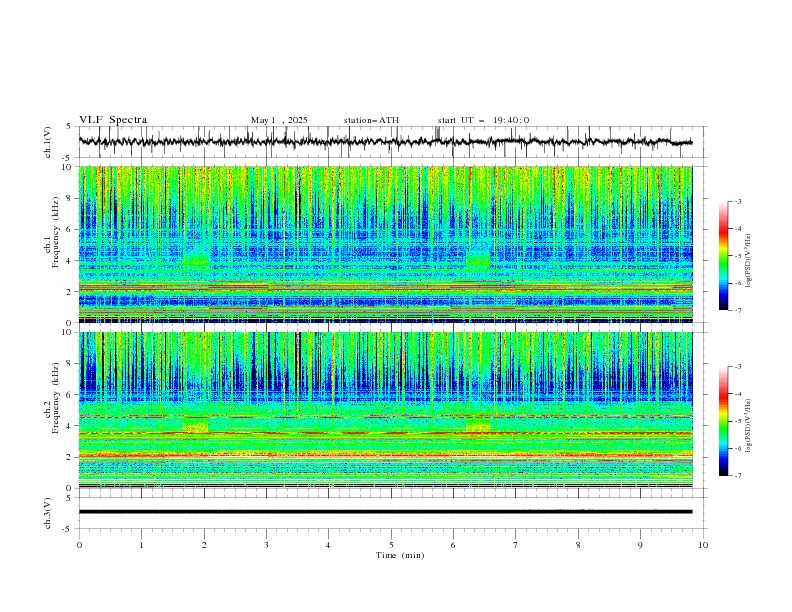
Task: Click the ch.1 spectrogram color scale bar
Action: pos(724,256)
